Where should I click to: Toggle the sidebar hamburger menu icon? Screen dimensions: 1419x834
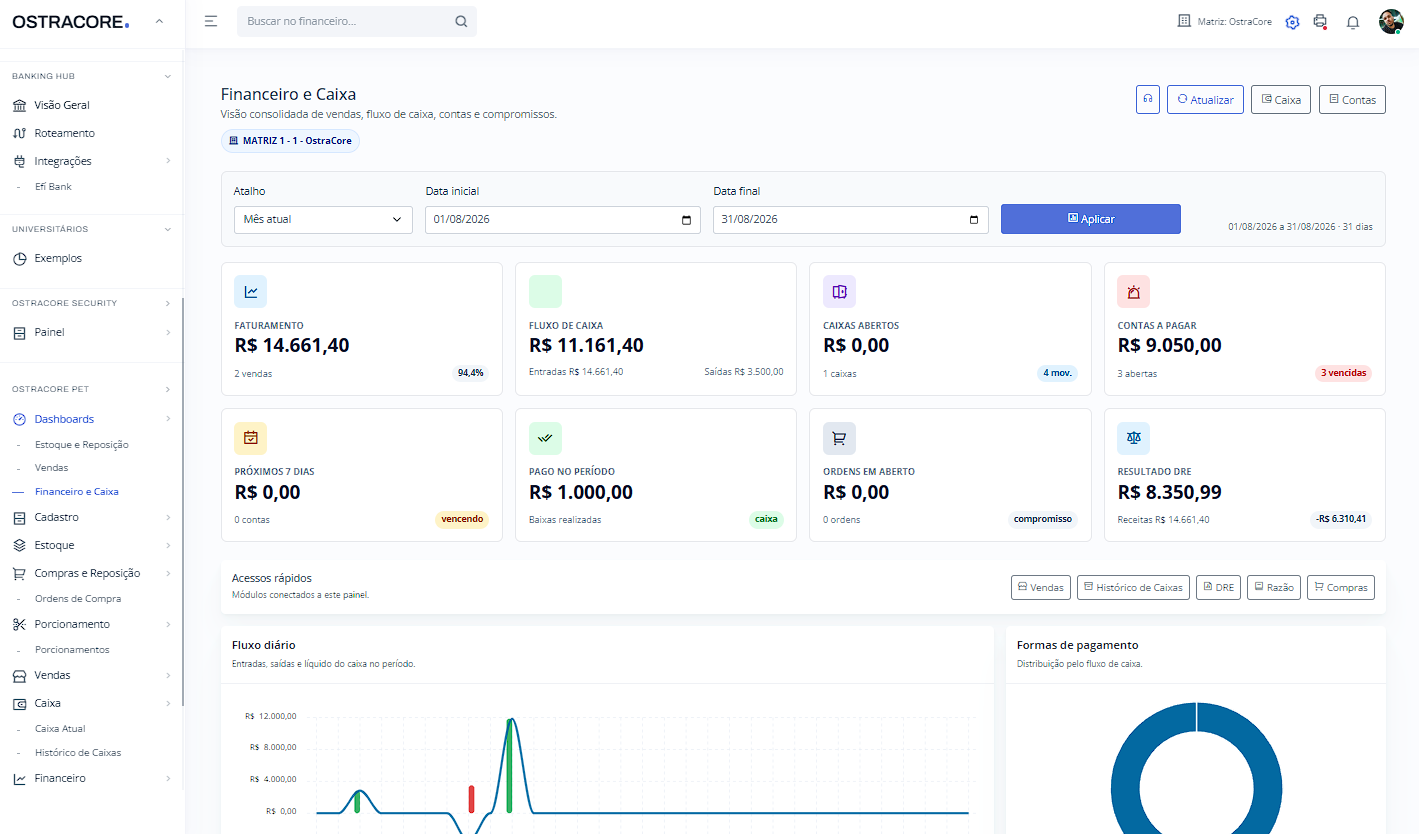[x=211, y=21]
